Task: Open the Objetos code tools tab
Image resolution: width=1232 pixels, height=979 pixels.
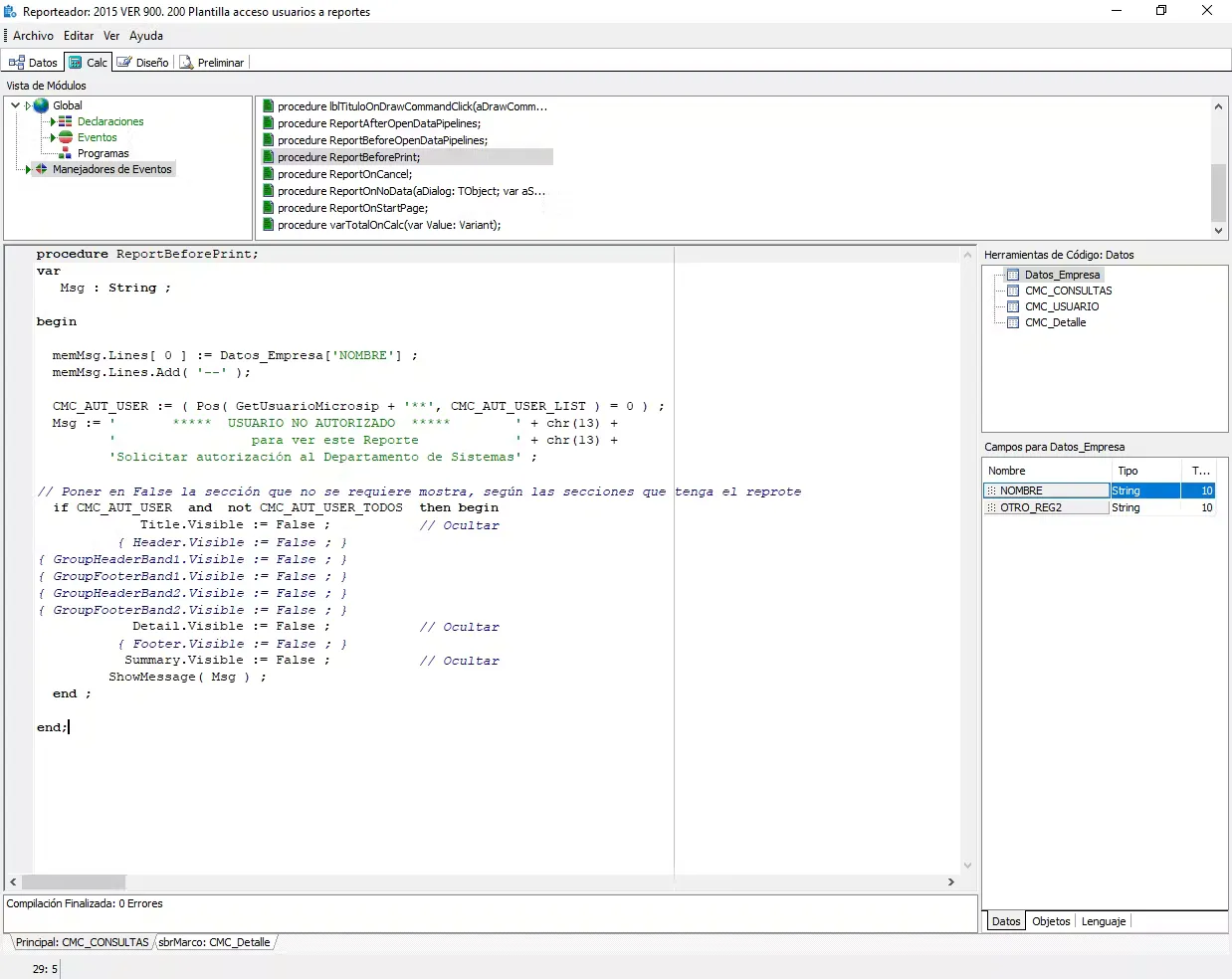Action: pos(1051,921)
